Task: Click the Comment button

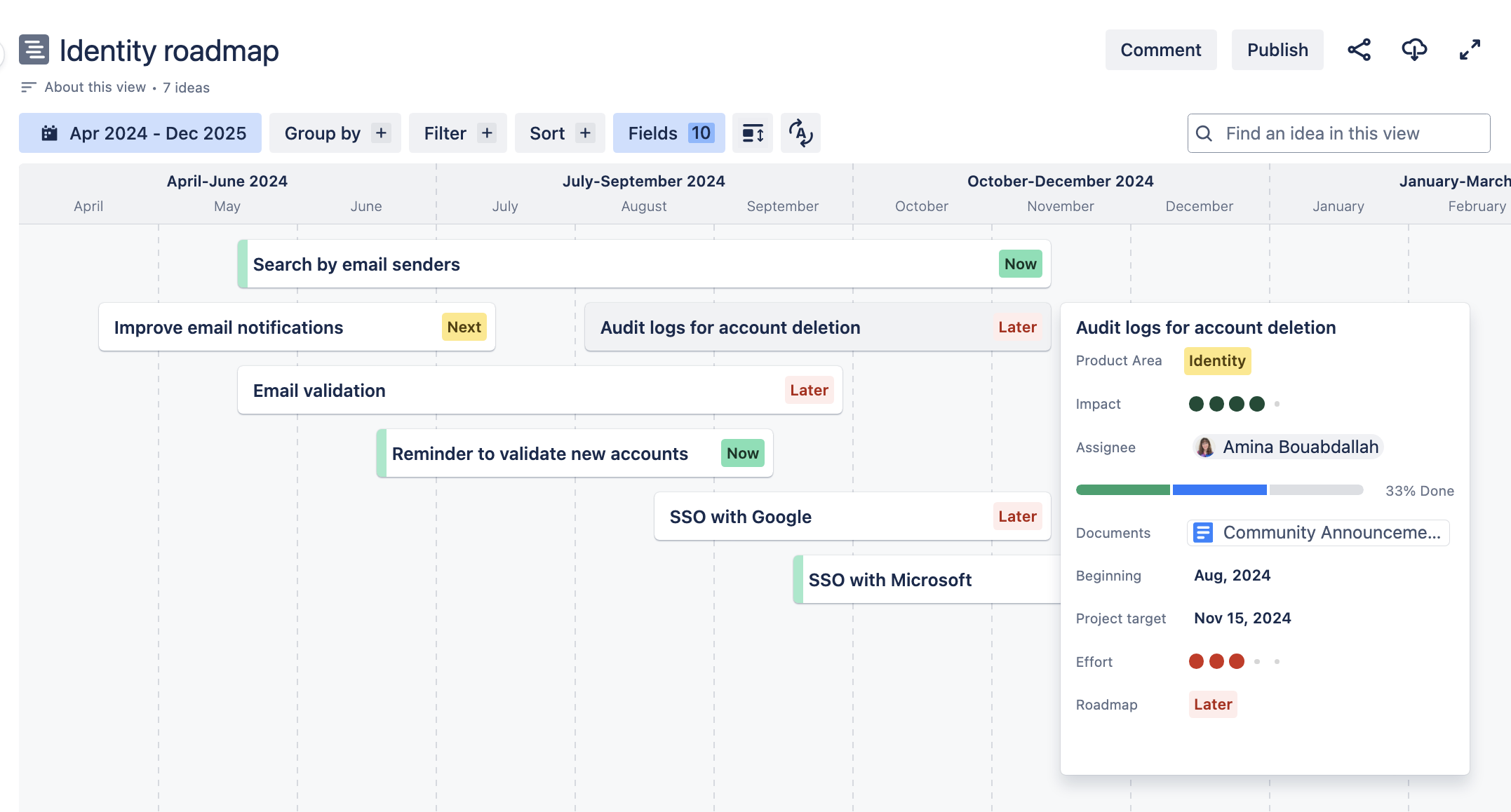Action: coord(1161,50)
